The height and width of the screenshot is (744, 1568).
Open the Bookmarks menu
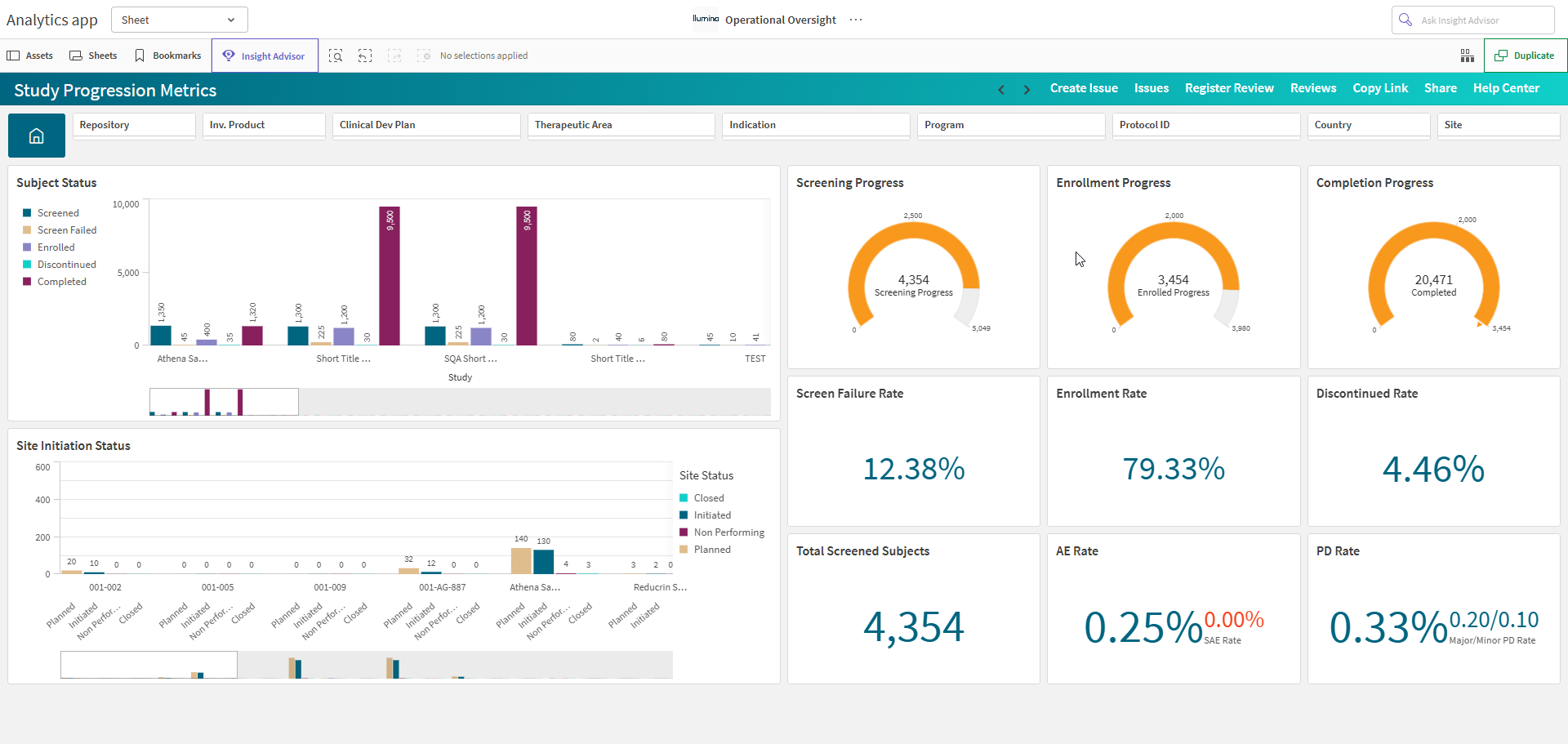point(168,56)
